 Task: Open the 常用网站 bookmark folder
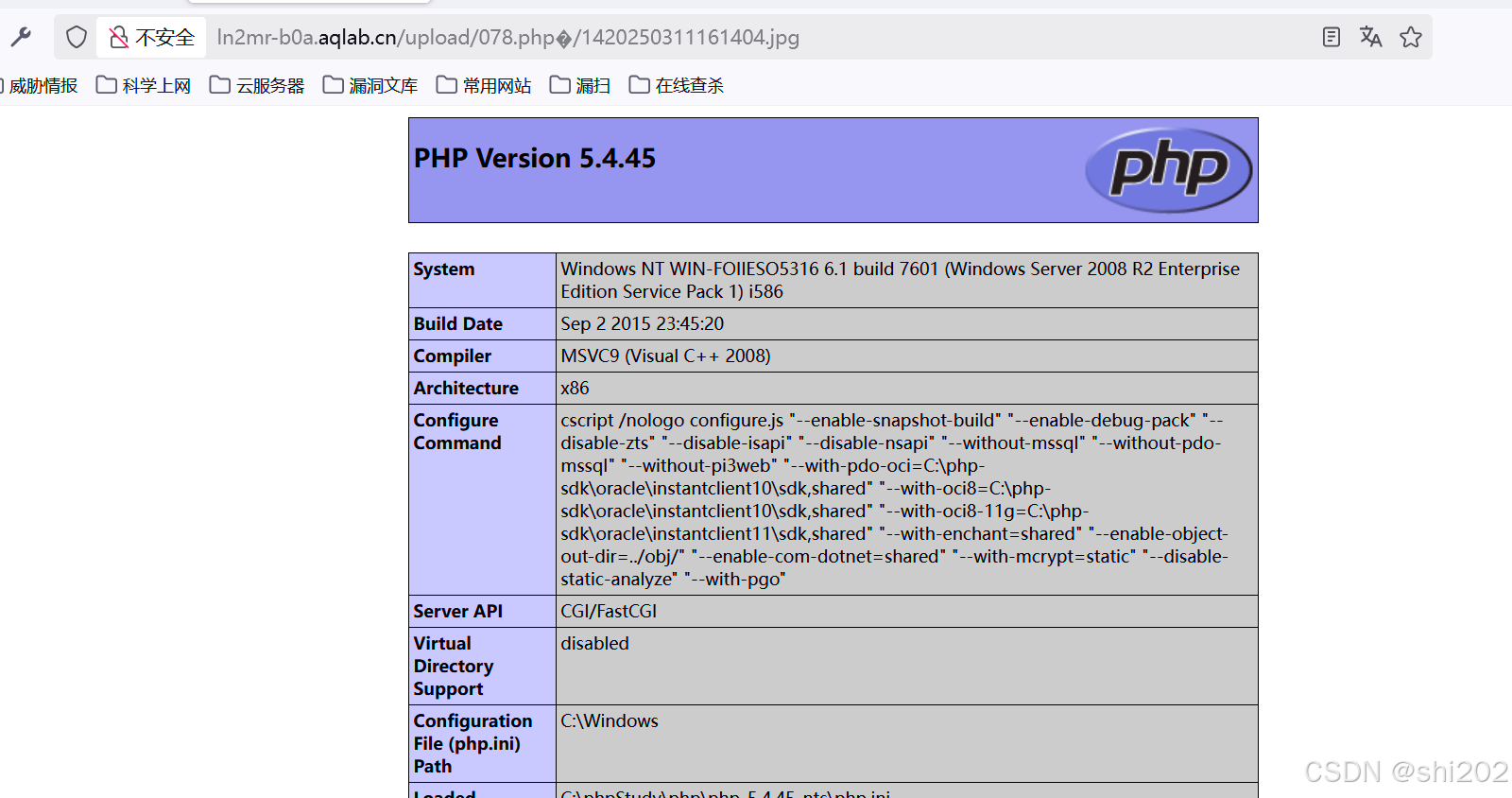tap(484, 85)
